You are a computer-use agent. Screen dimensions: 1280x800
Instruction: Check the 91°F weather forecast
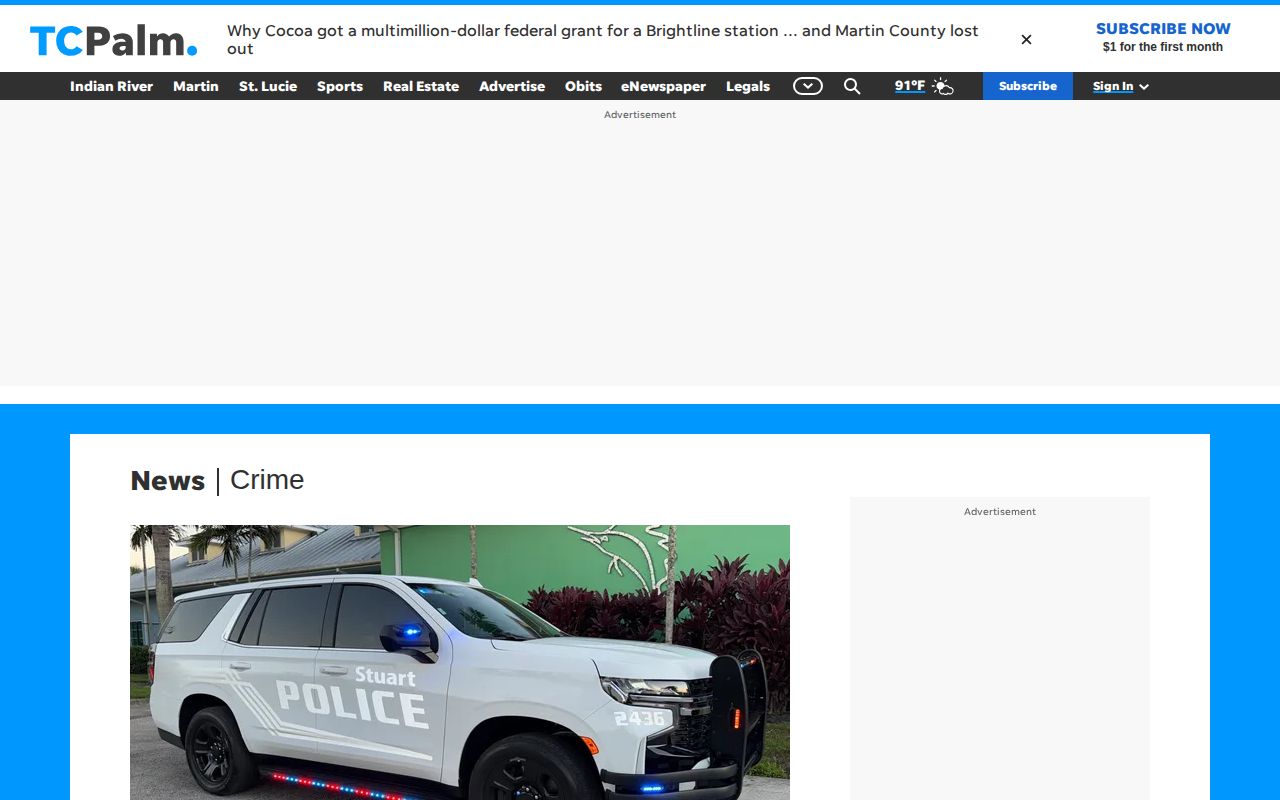pos(910,86)
